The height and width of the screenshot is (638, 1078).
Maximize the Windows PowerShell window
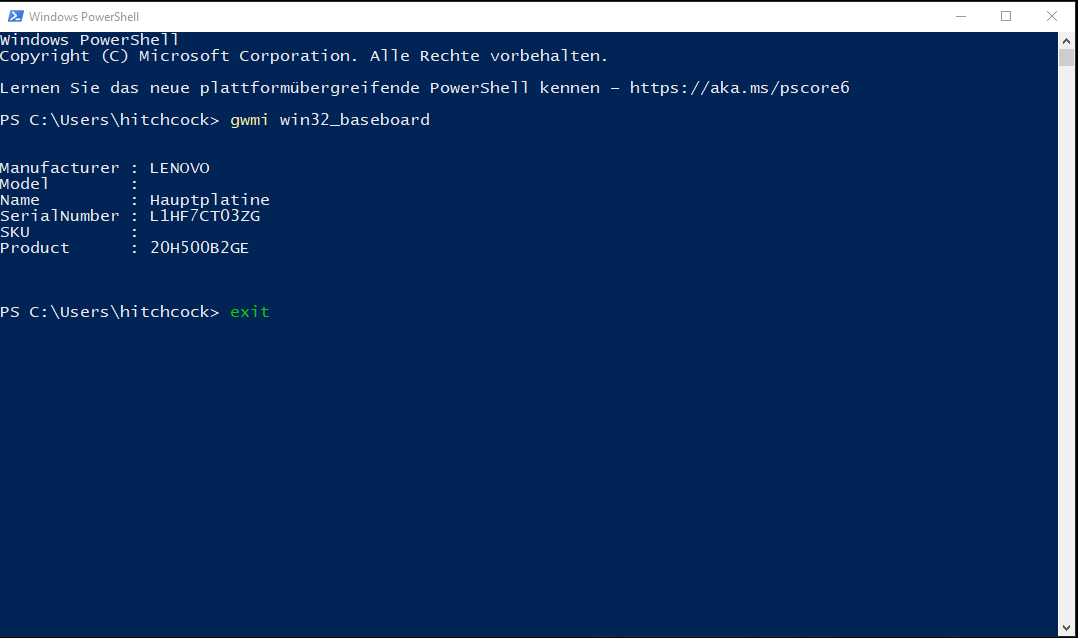1006,16
